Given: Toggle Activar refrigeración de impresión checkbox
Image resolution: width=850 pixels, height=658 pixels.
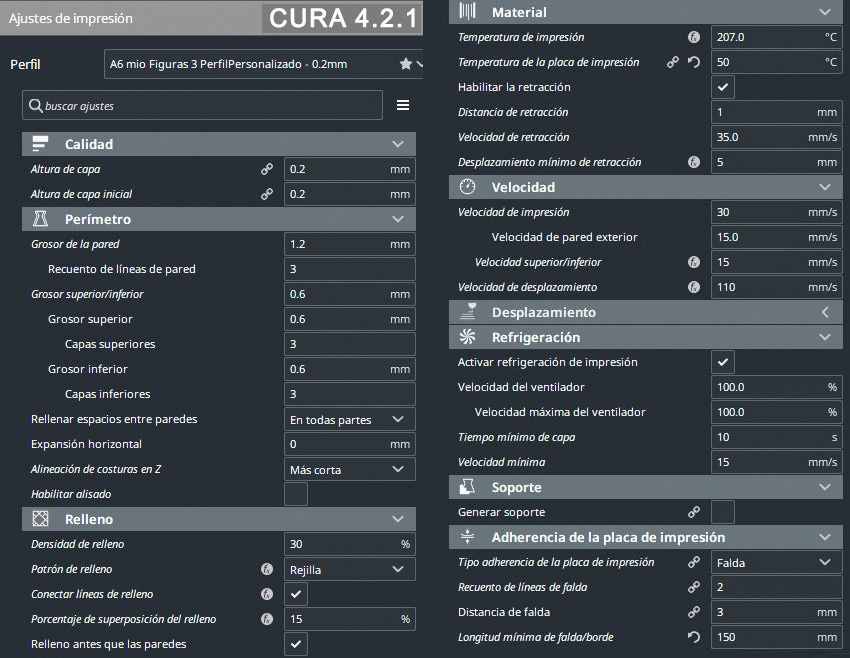Looking at the screenshot, I should click(x=723, y=362).
